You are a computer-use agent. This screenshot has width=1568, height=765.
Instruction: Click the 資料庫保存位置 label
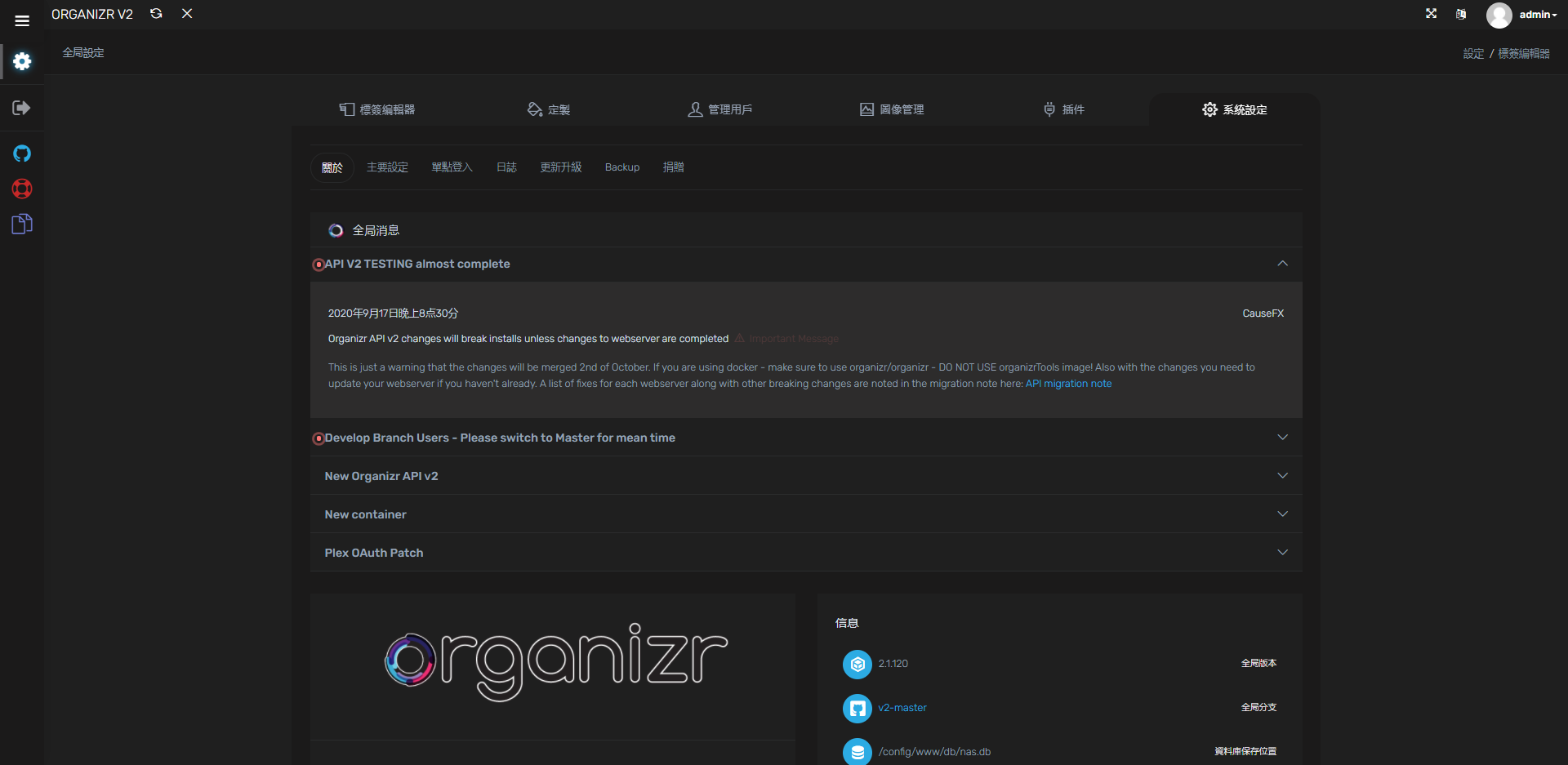coord(1245,752)
